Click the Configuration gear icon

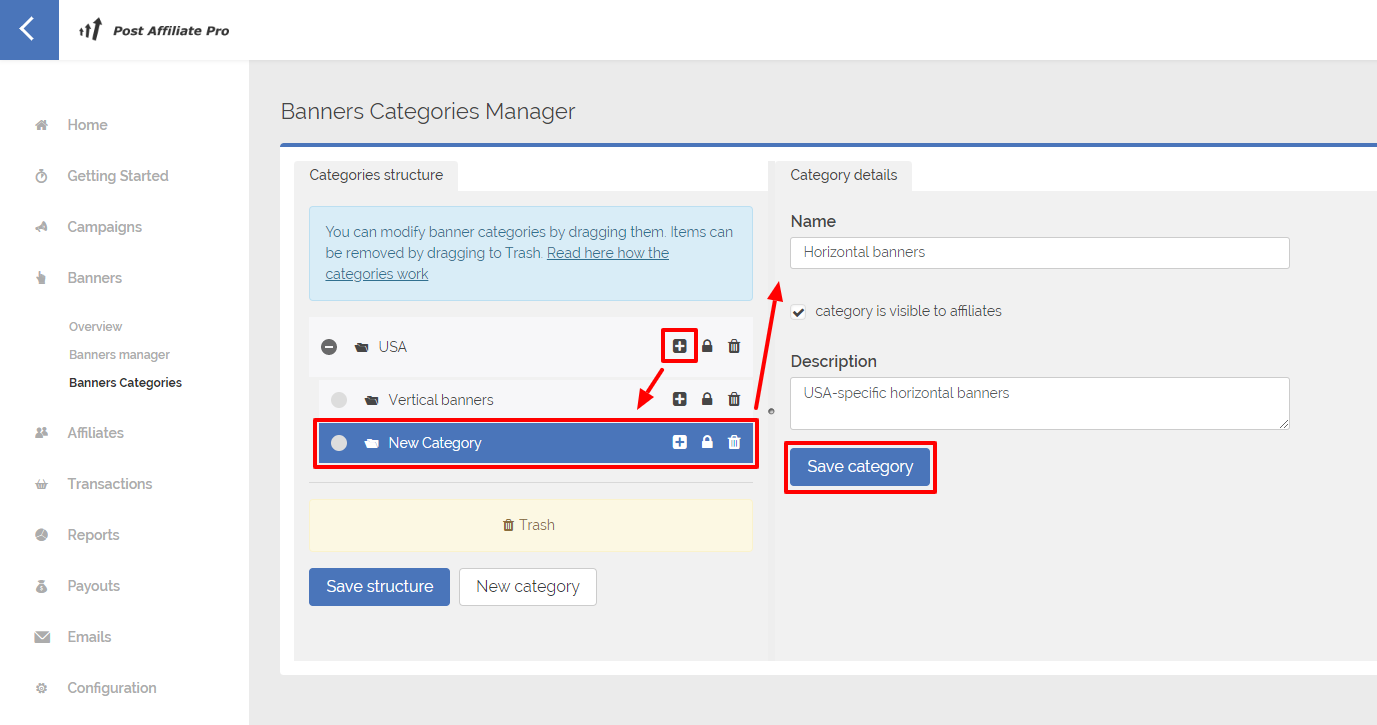pyautogui.click(x=41, y=688)
